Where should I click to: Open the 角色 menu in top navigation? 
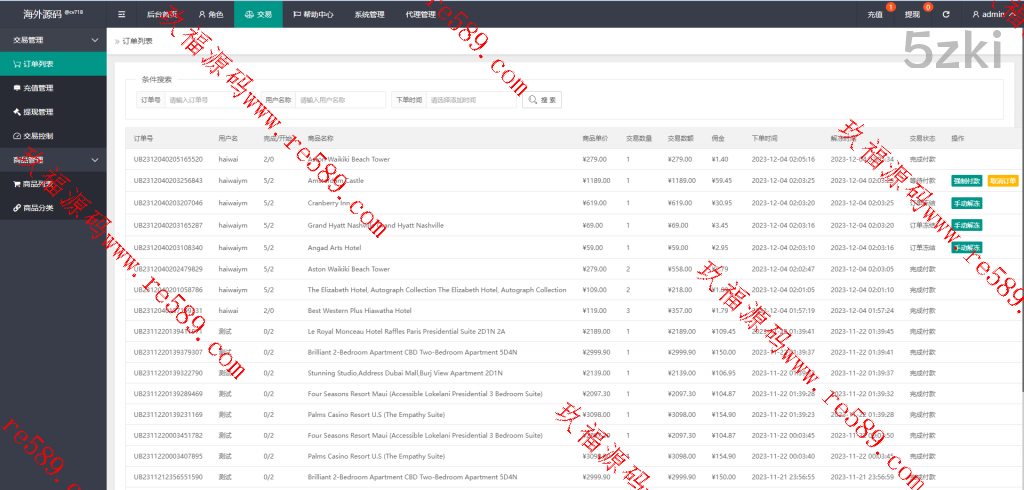pyautogui.click(x=211, y=15)
